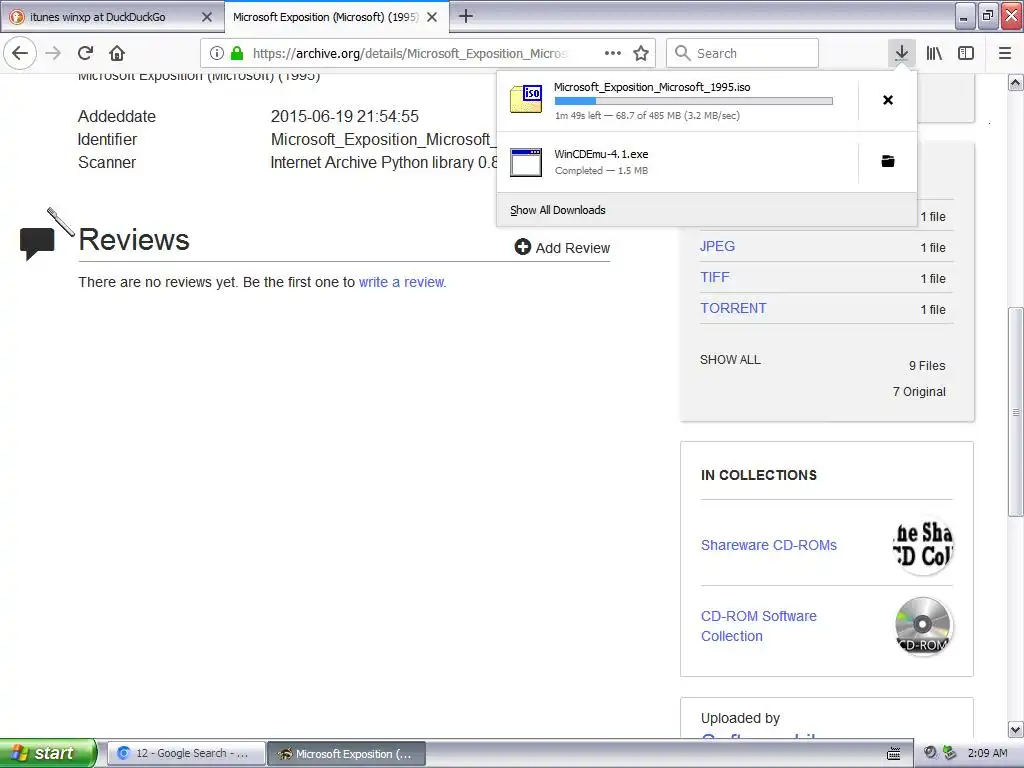Open the TIFF download option
This screenshot has height=768, width=1024.
(x=714, y=278)
